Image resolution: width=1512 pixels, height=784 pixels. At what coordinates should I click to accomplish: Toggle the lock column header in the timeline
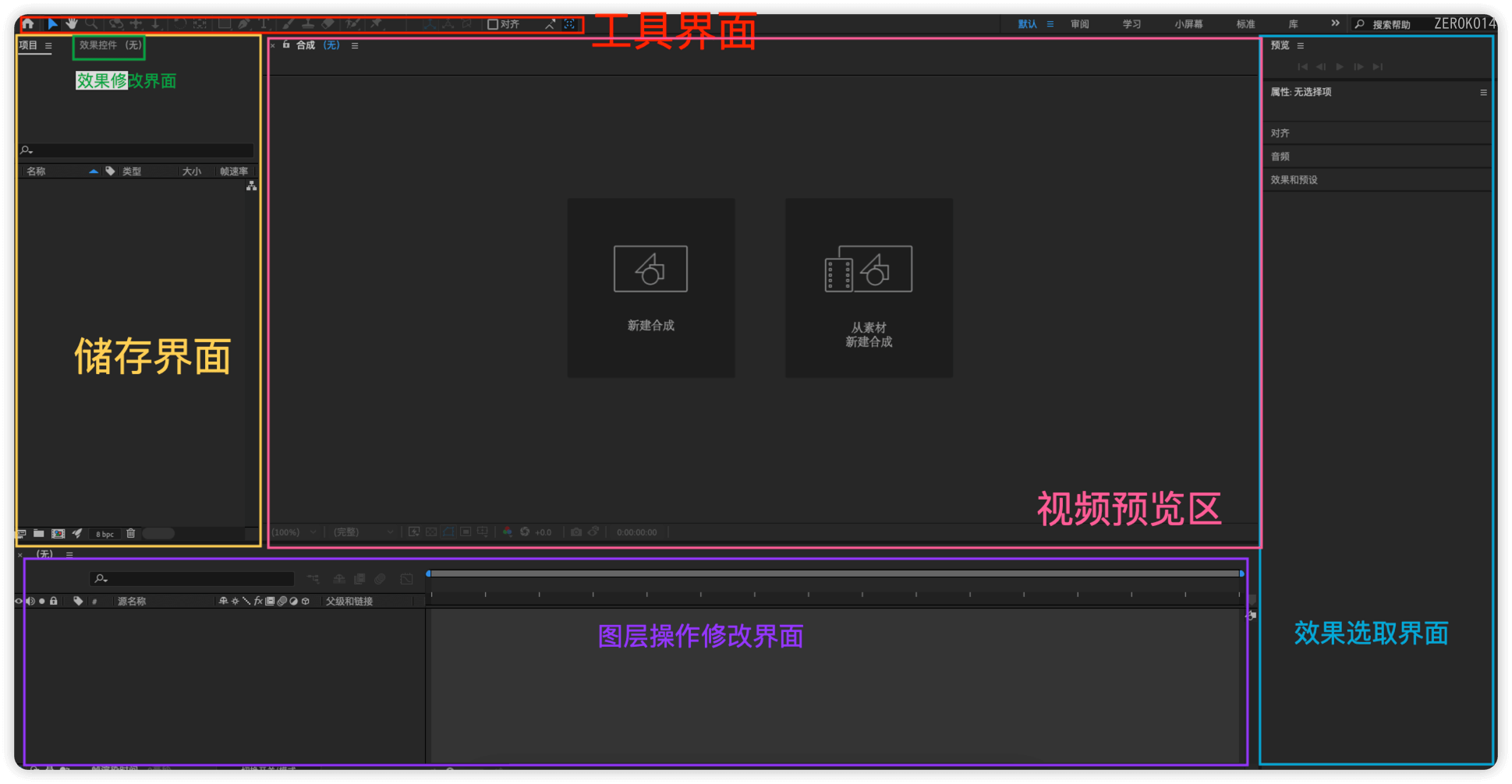coord(54,600)
